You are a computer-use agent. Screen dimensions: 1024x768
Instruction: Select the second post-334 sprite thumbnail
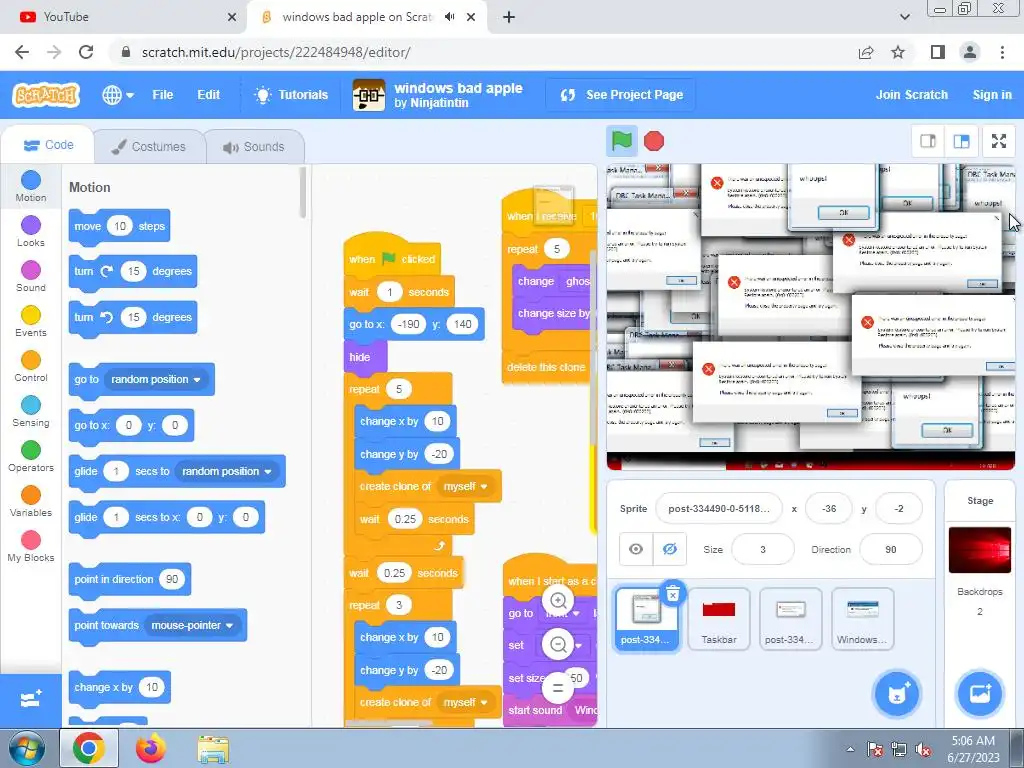(790, 619)
